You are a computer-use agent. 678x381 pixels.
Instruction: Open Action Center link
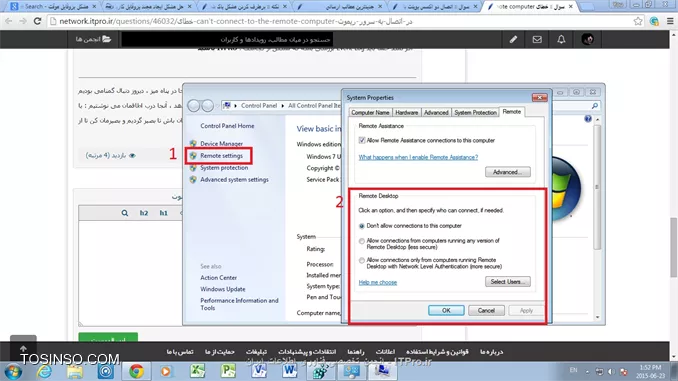coord(218,278)
